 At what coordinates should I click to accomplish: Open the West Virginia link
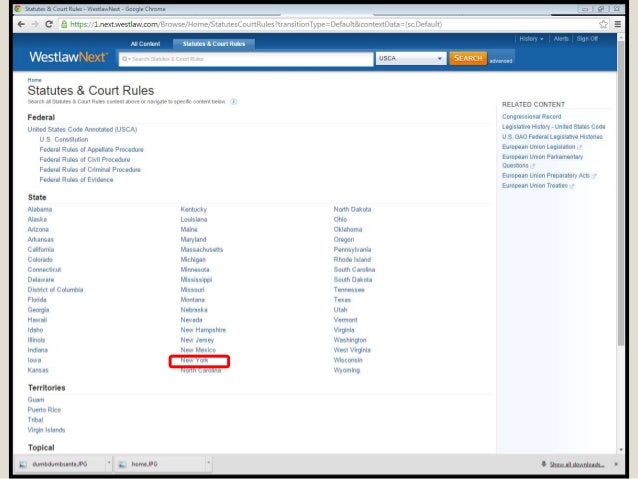click(352, 350)
